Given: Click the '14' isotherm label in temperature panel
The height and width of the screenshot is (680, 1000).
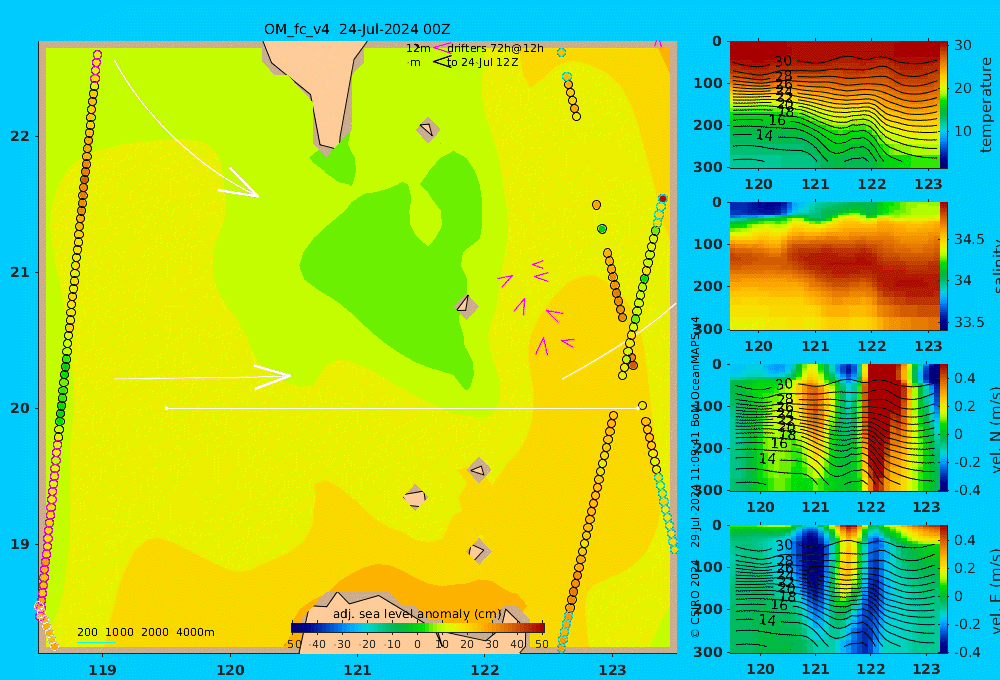Looking at the screenshot, I should coord(764,135).
